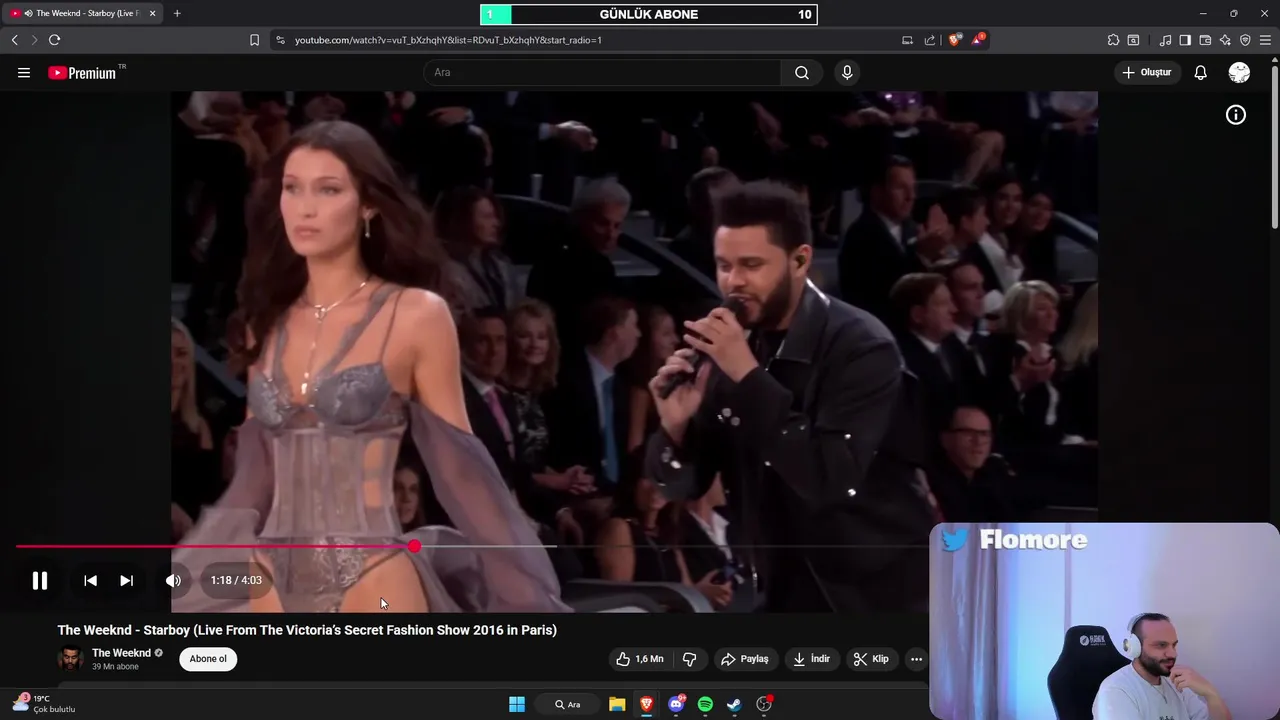The width and height of the screenshot is (1280, 720).
Task: Download the video with 'İndir'
Action: [811, 659]
